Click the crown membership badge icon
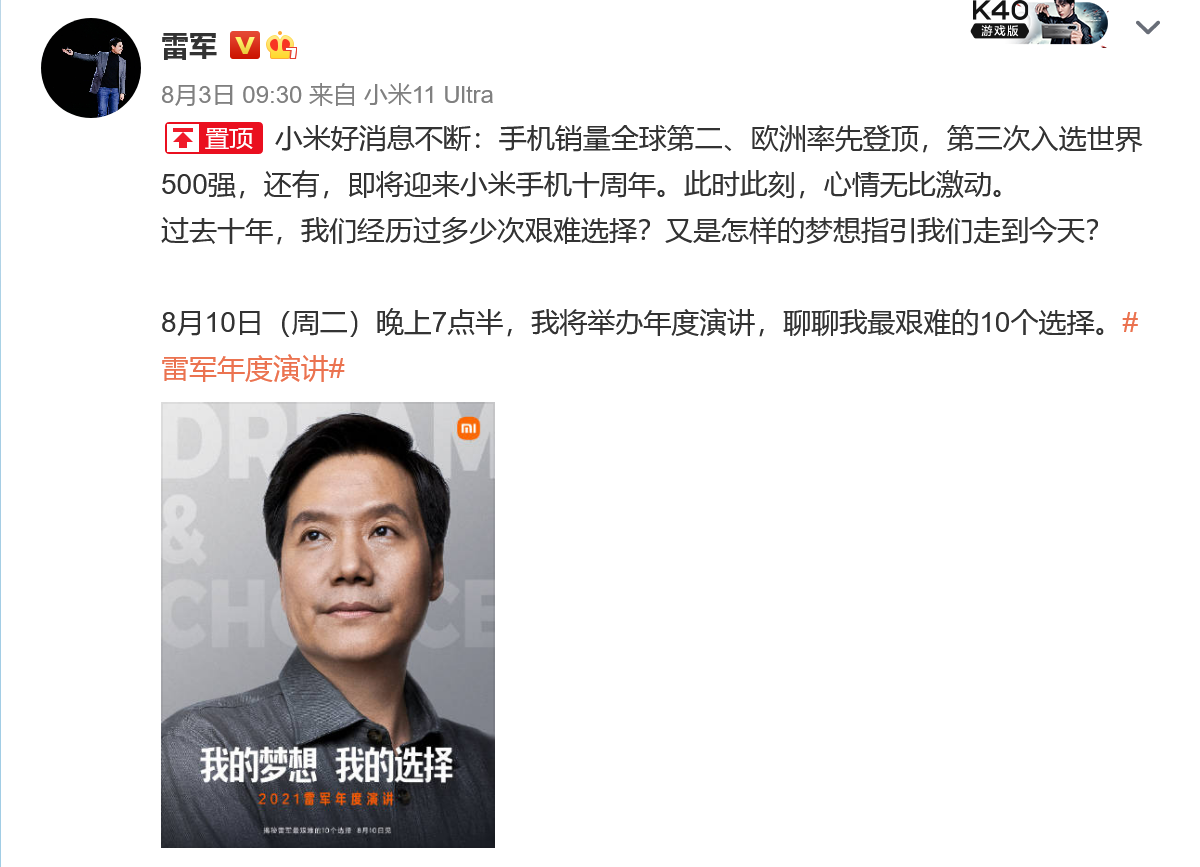Image resolution: width=1200 pixels, height=867 pixels. point(283,45)
